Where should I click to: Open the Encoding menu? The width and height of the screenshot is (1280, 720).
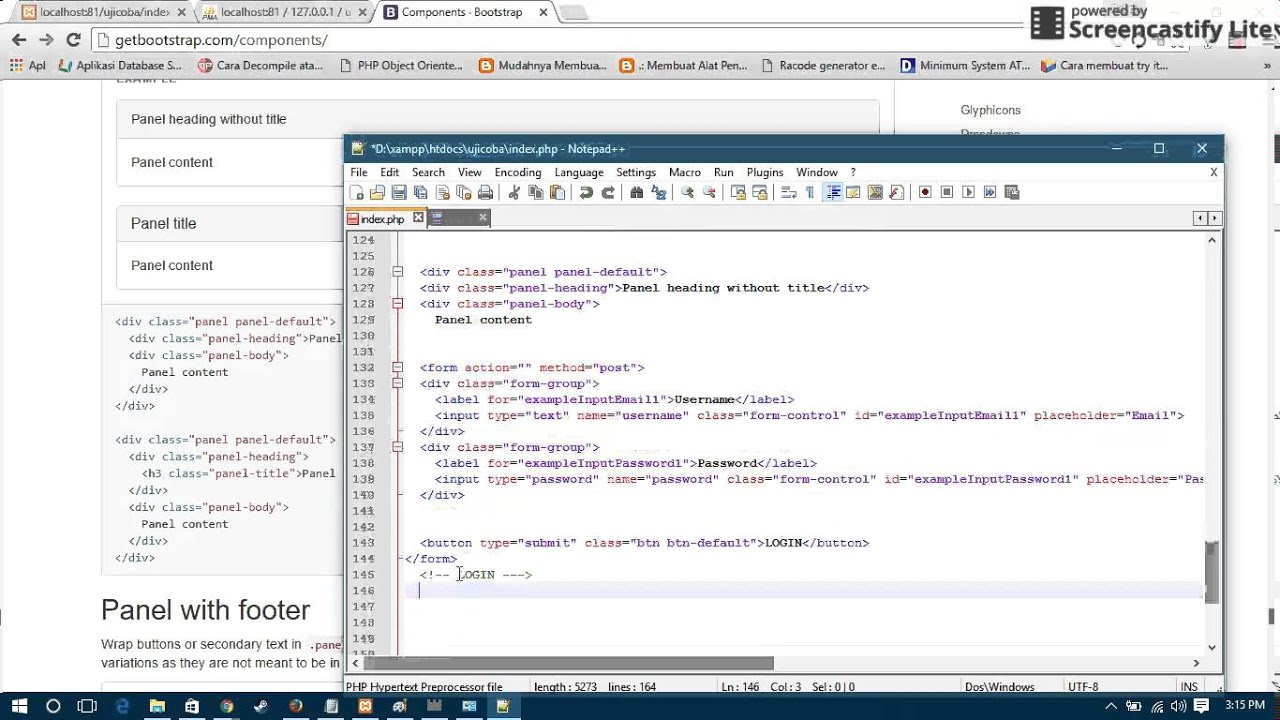click(517, 172)
